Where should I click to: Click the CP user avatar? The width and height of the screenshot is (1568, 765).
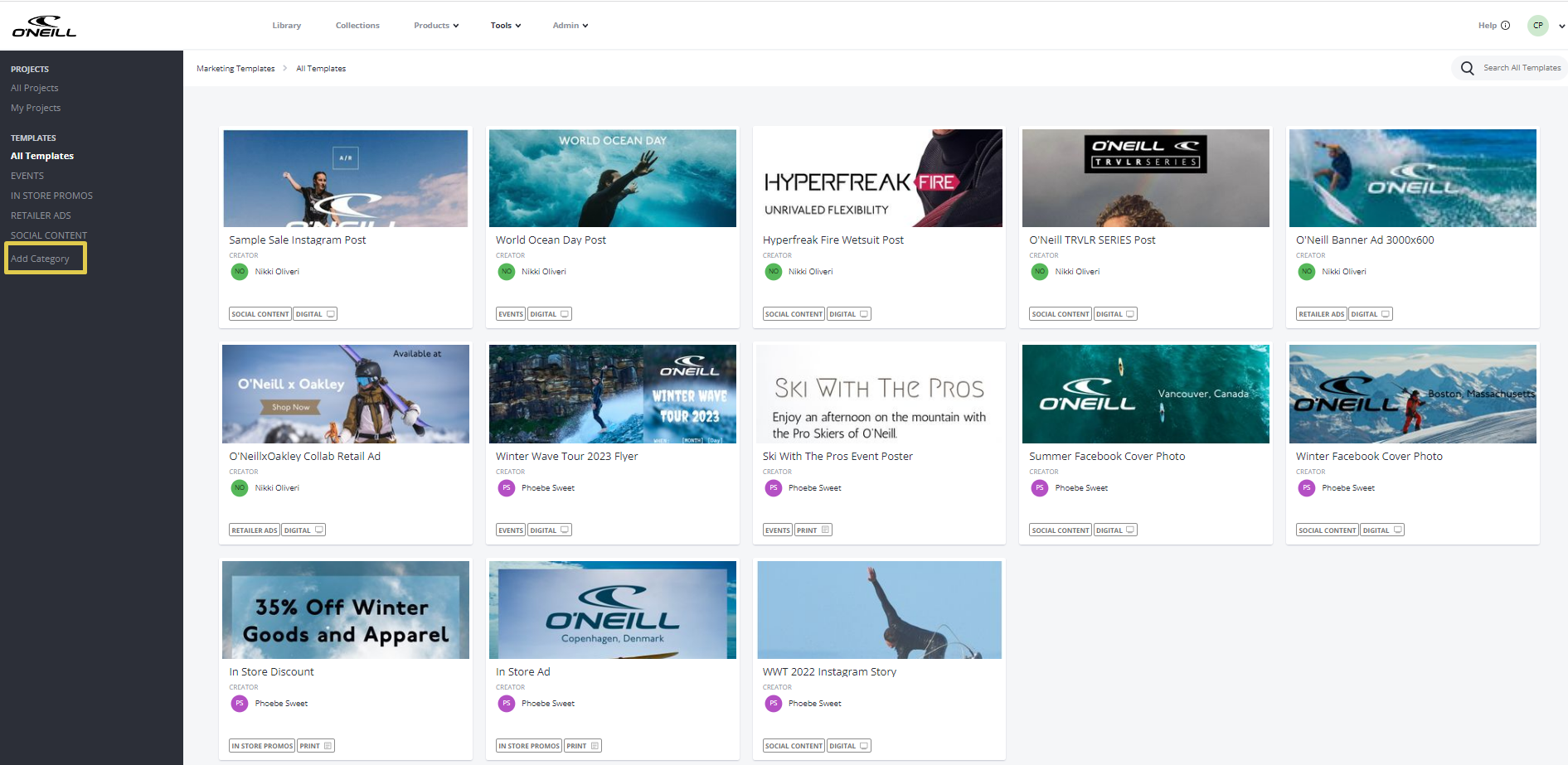point(1537,26)
